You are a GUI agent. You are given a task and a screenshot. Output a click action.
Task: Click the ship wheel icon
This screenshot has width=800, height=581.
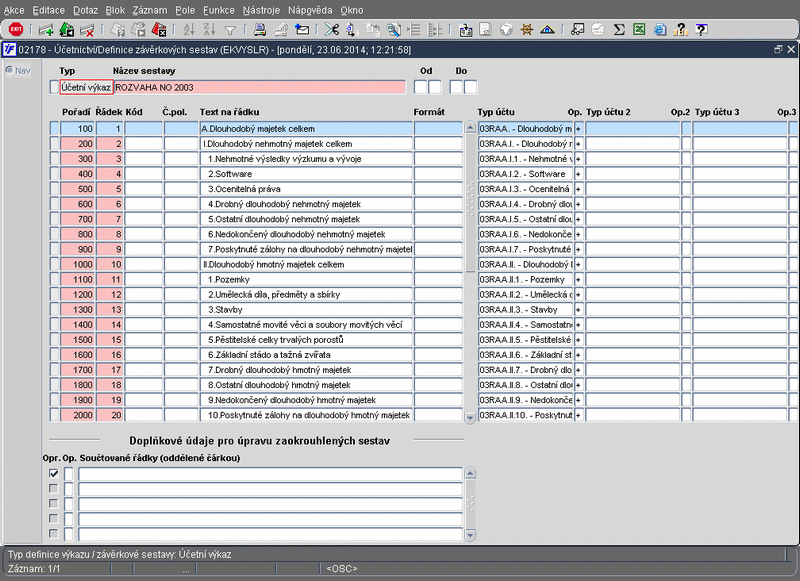click(527, 30)
